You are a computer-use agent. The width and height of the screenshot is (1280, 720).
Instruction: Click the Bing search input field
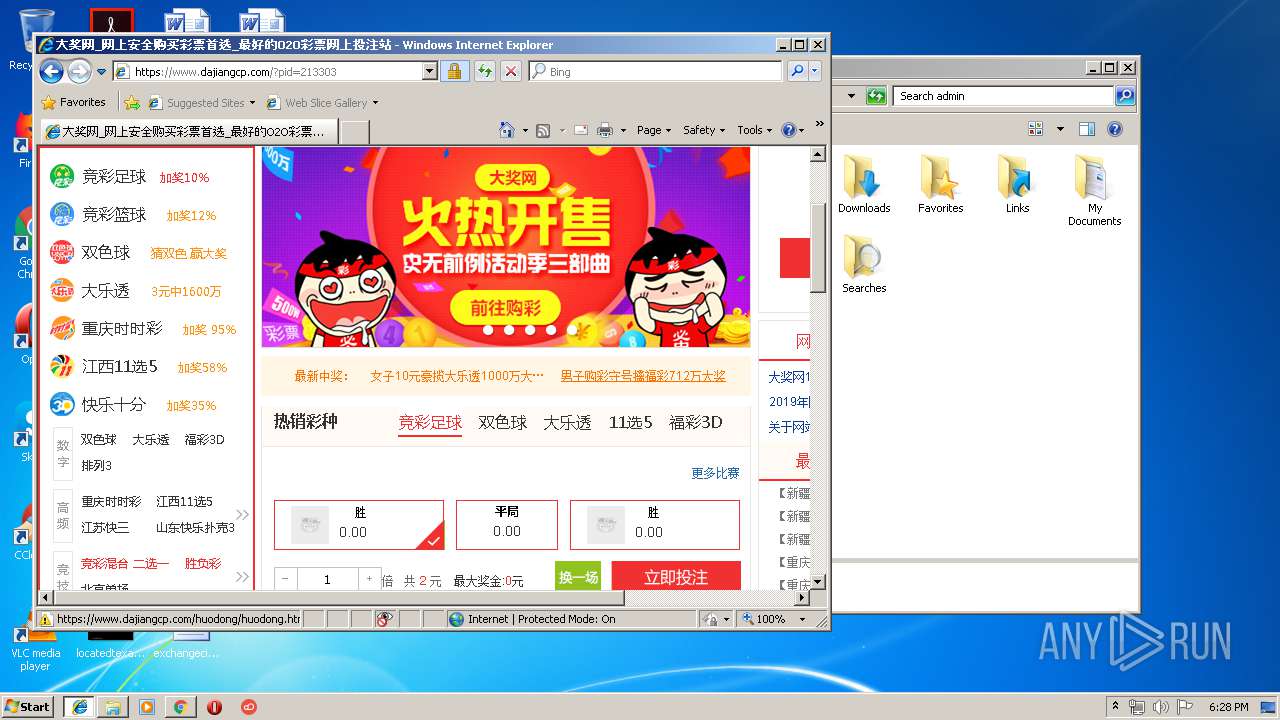(656, 71)
